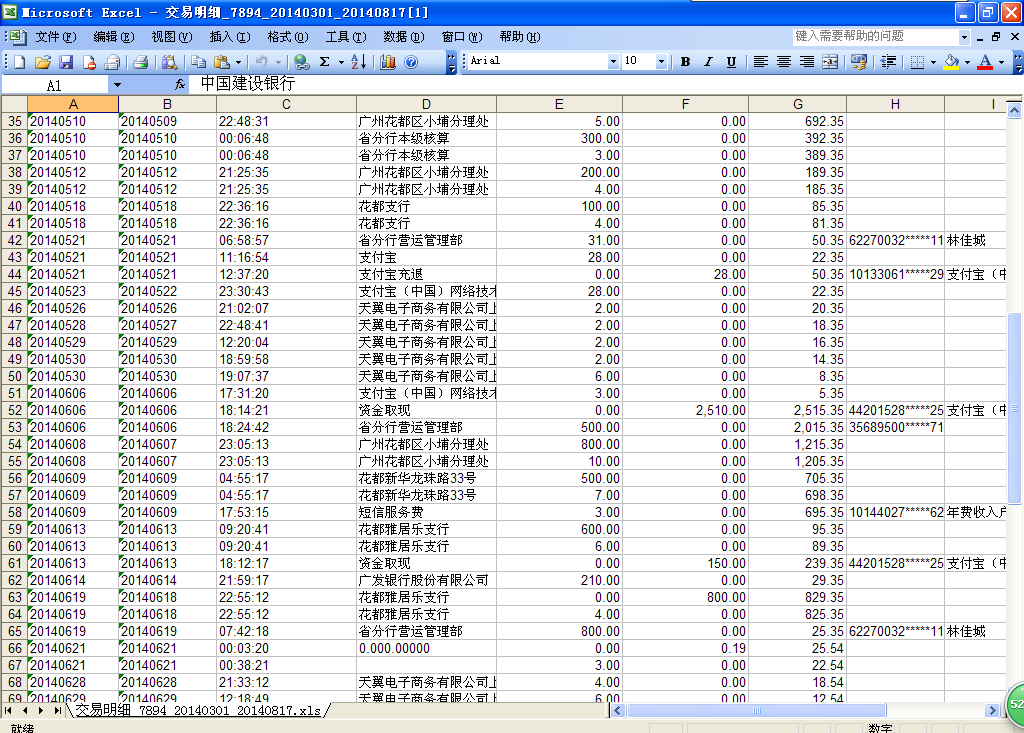Select the column D header
Image resolution: width=1024 pixels, height=733 pixels.
coord(425,104)
